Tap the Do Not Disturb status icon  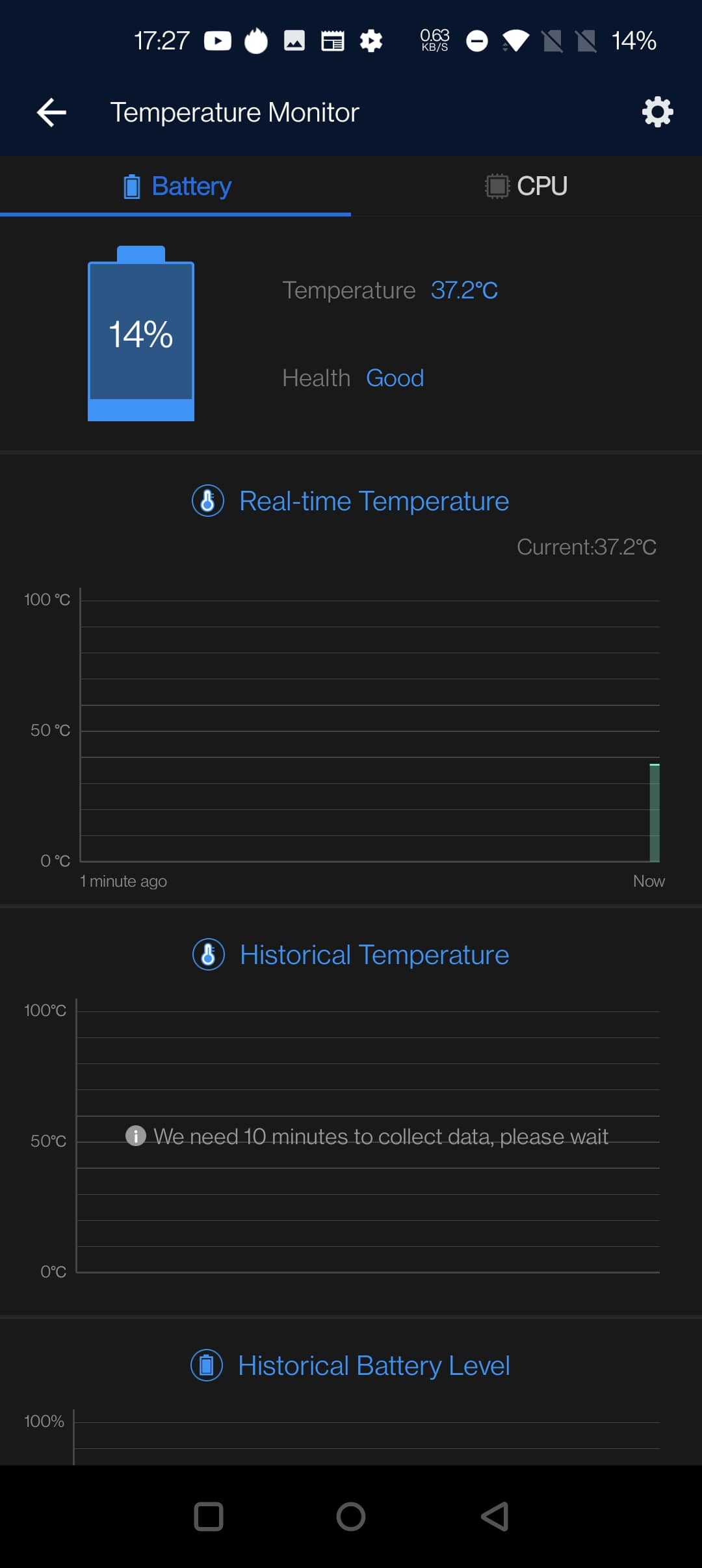coord(477,41)
